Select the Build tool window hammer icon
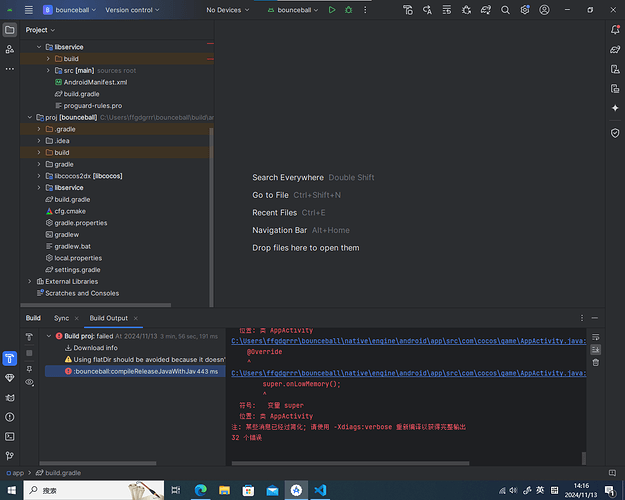The height and width of the screenshot is (500, 625). [x=10, y=358]
